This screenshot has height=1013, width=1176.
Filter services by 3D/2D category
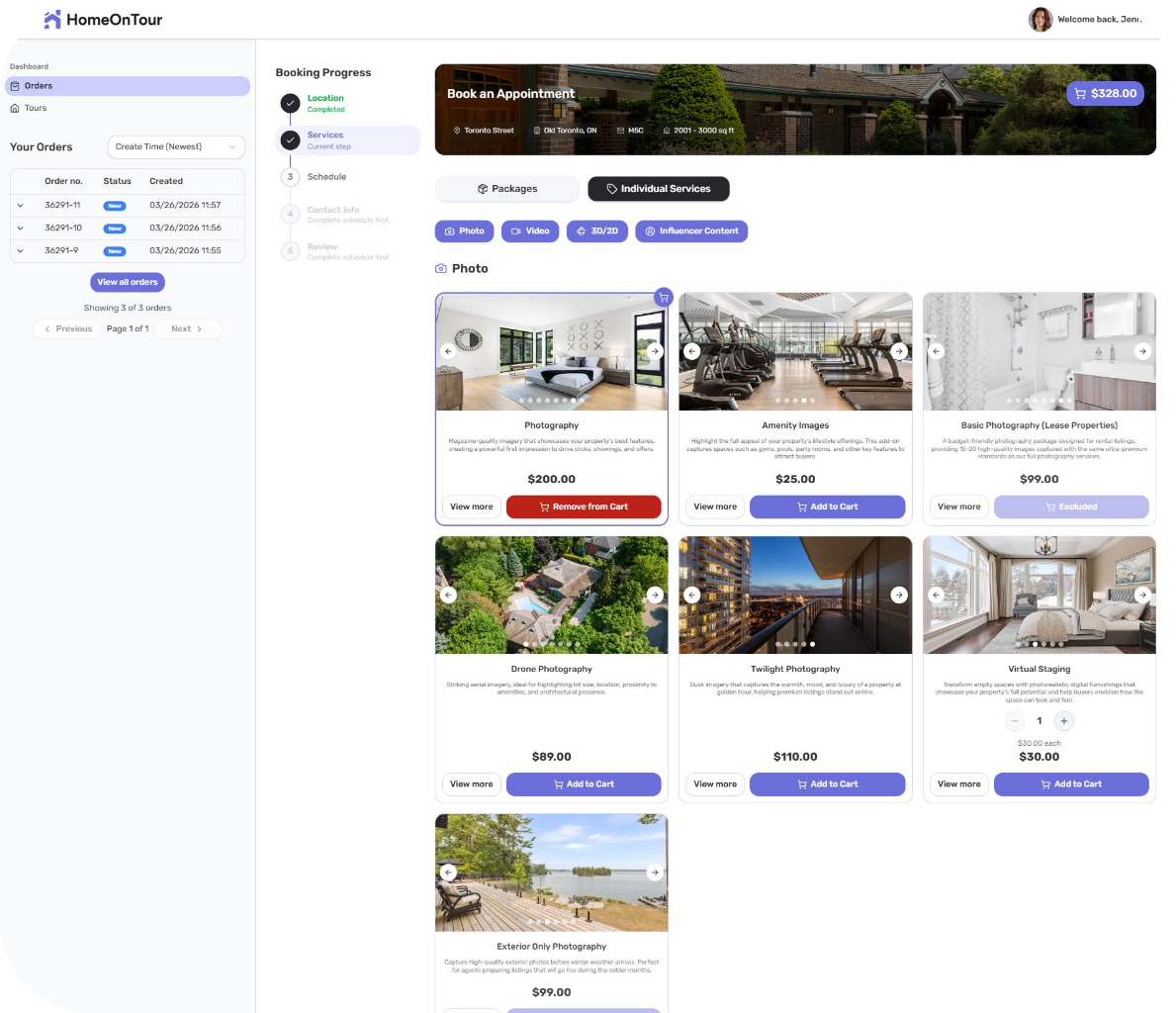tap(596, 230)
